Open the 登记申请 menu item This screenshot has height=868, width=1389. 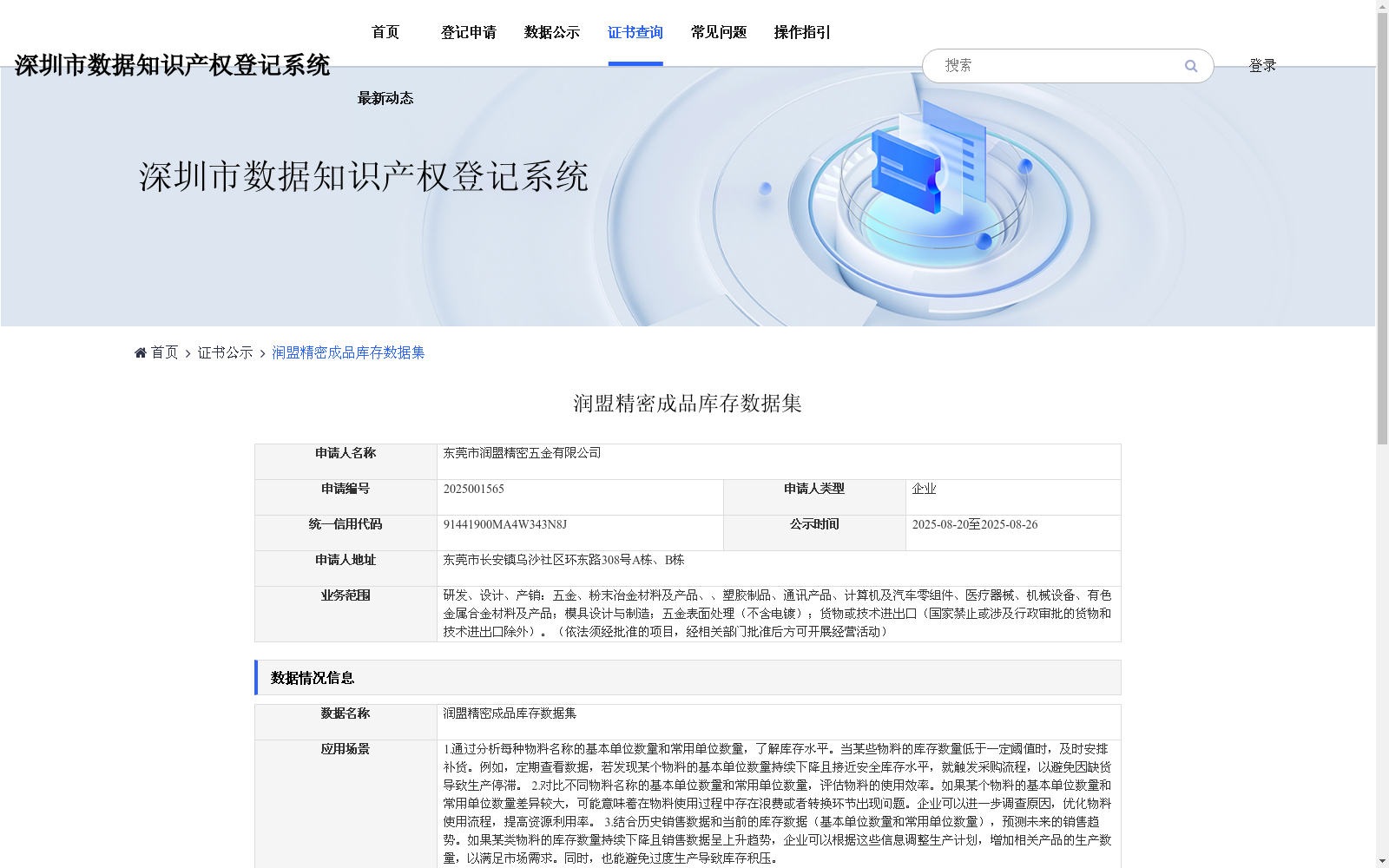(469, 32)
